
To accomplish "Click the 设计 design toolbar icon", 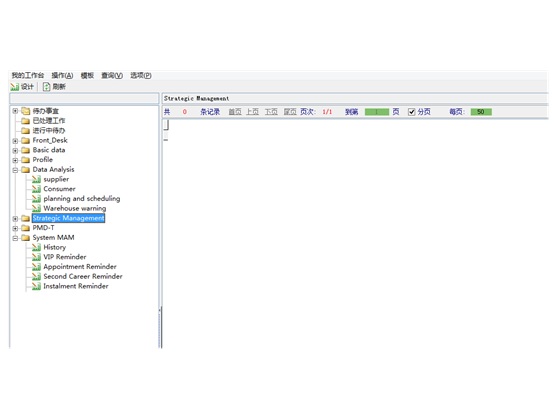I will click(15, 87).
